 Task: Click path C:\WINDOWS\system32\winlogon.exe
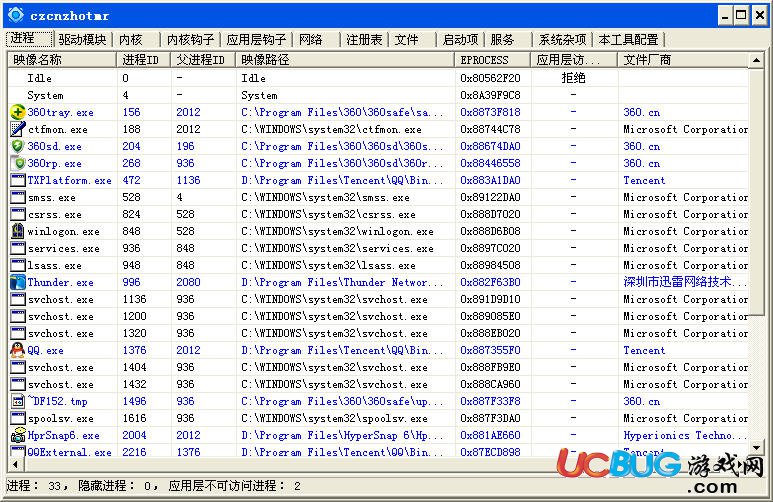coord(337,231)
